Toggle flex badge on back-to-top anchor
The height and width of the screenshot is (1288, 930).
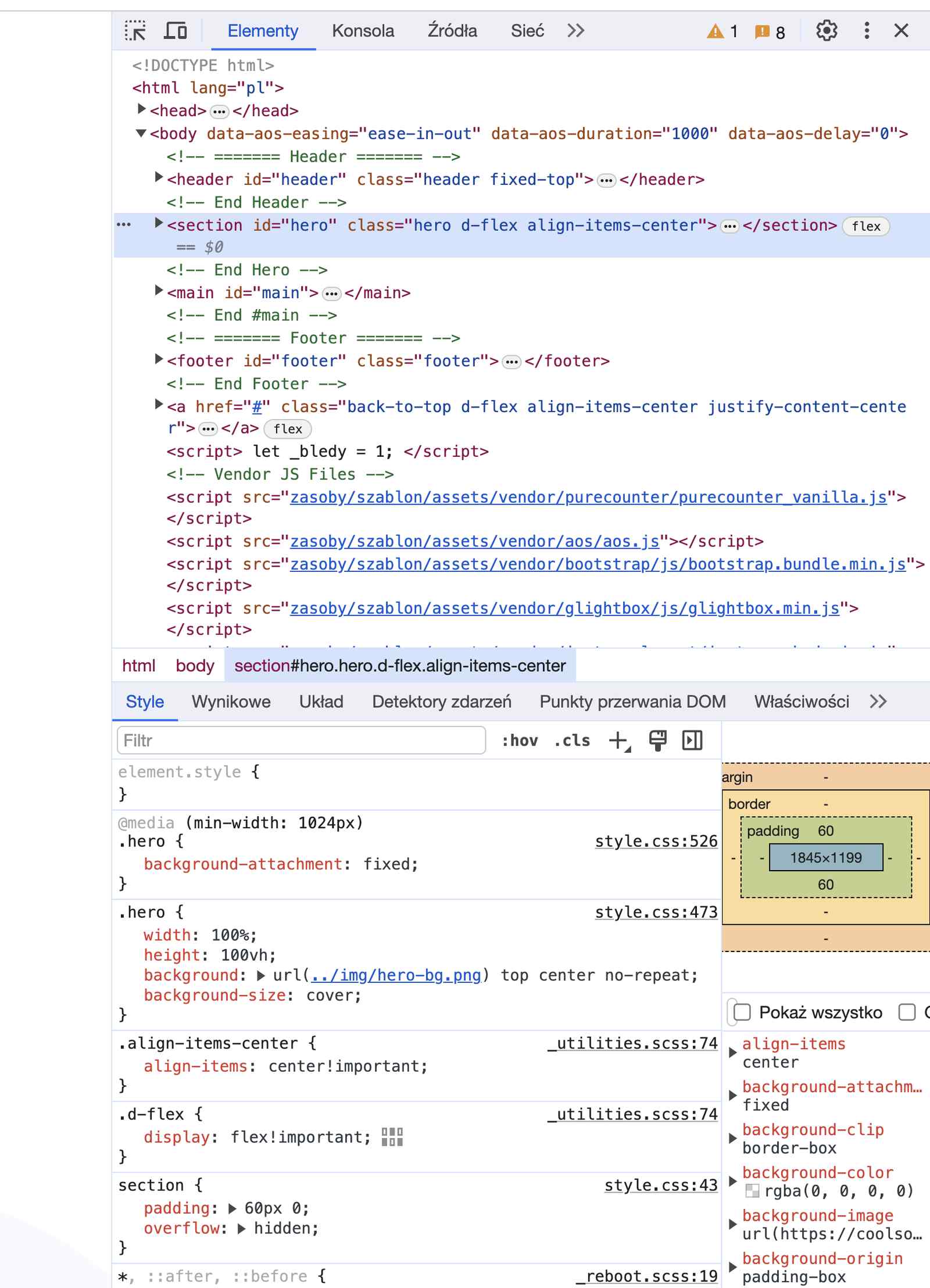point(288,429)
